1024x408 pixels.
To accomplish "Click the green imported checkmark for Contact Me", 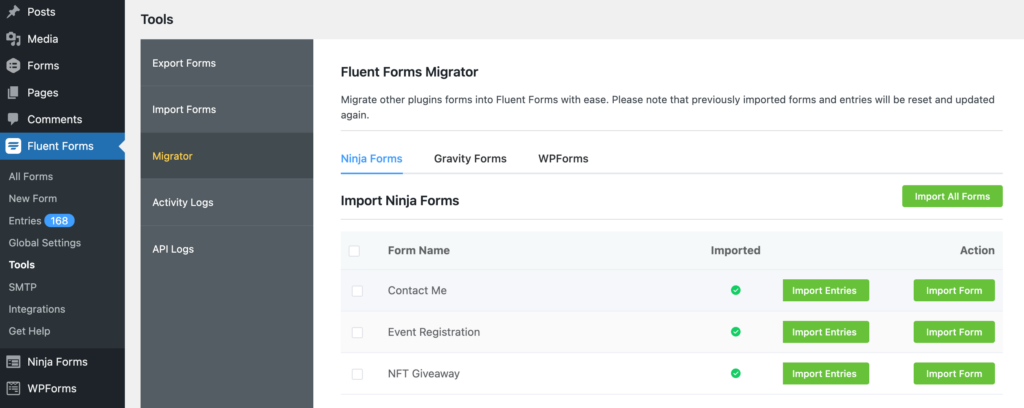I will [735, 290].
